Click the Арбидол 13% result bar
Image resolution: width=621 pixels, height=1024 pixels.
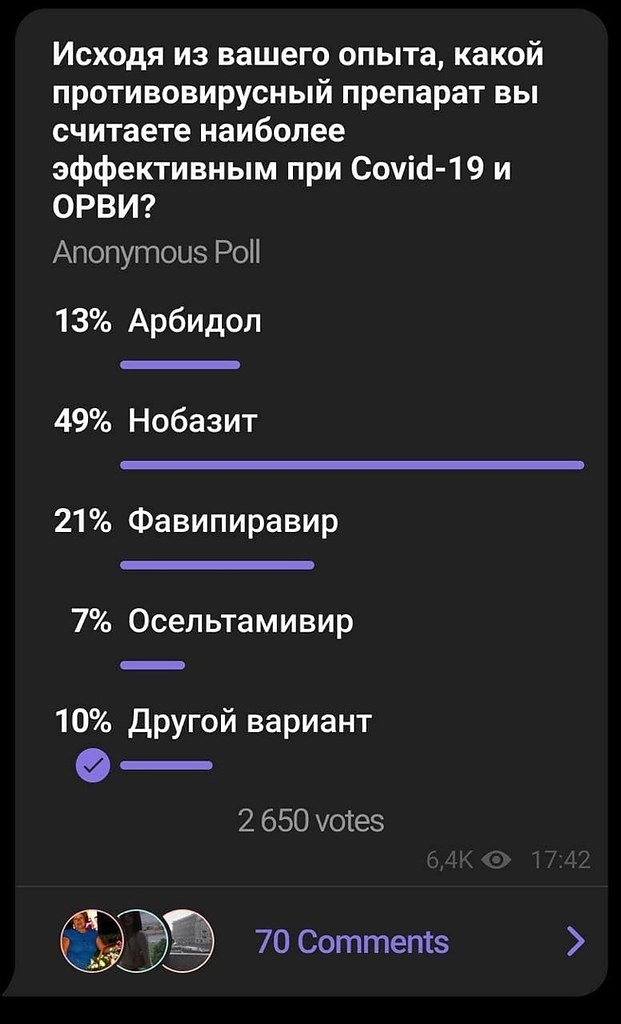click(x=180, y=365)
